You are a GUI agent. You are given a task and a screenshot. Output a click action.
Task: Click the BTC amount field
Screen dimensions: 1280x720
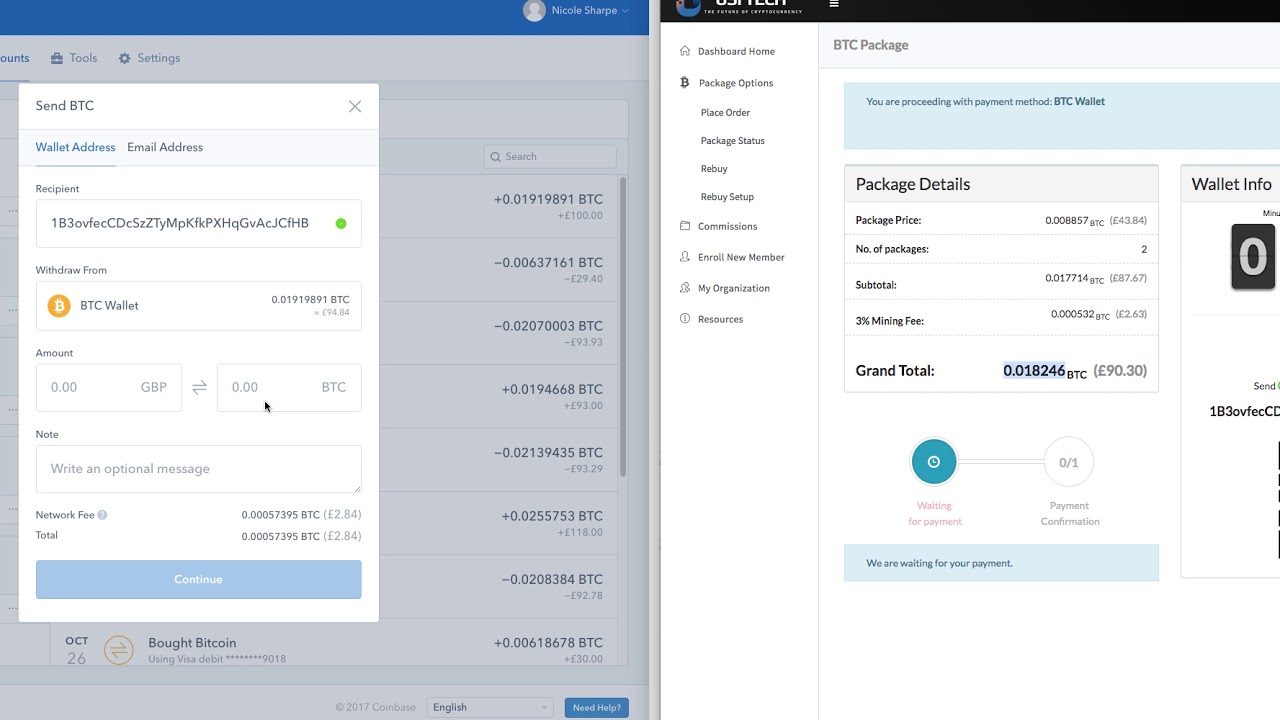(289, 387)
